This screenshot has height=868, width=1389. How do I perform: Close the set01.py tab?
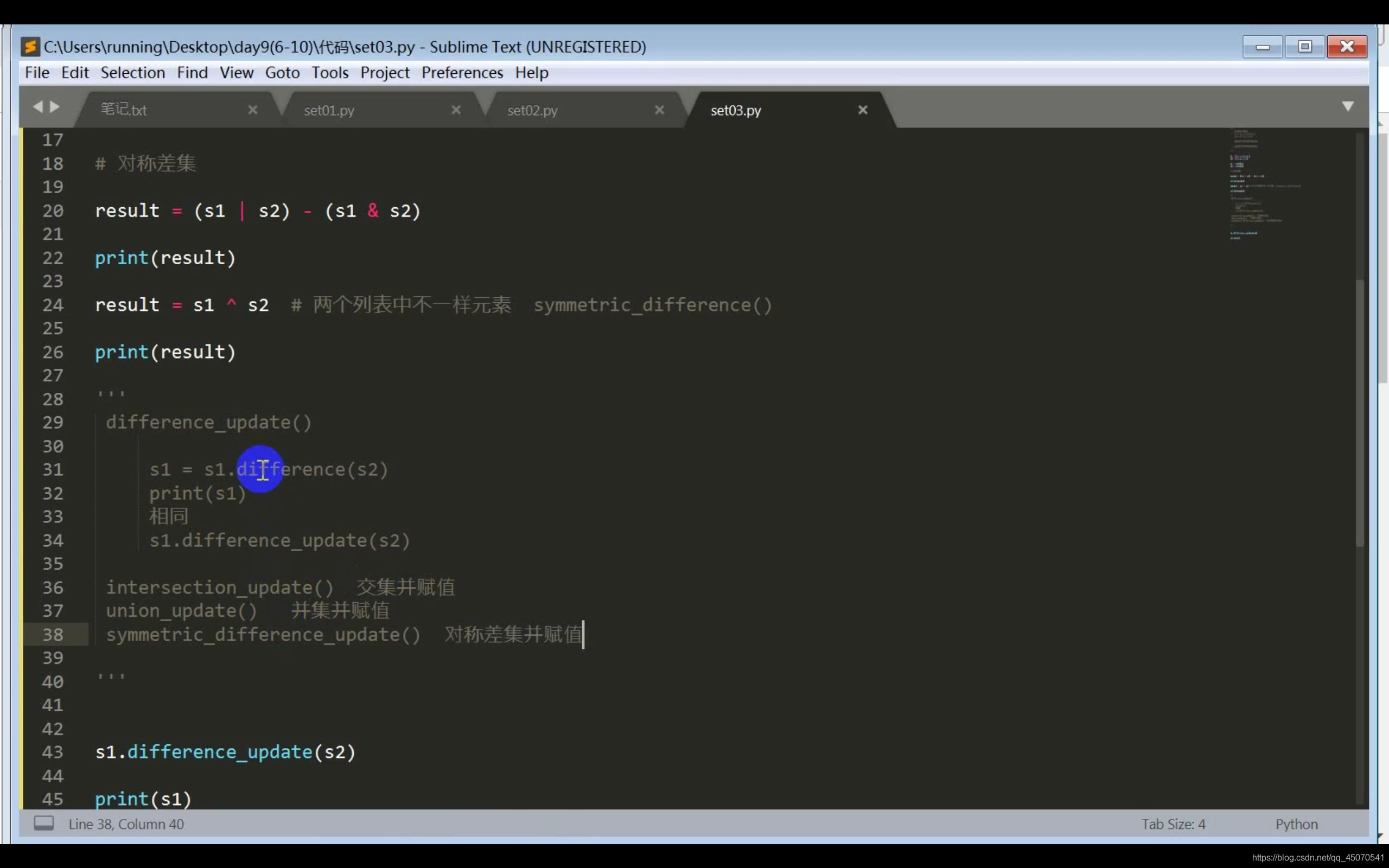pyautogui.click(x=456, y=110)
